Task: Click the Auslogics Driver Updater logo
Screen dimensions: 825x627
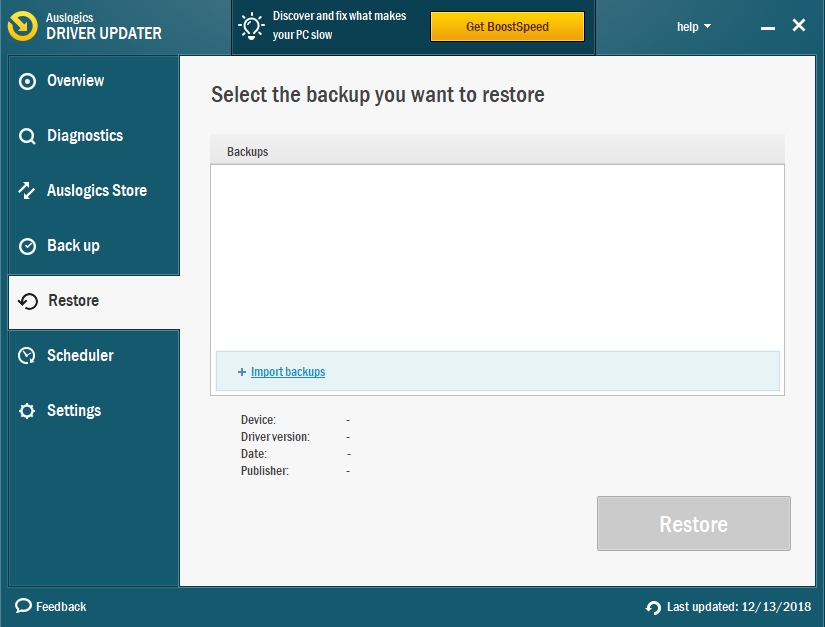Action: pos(23,27)
